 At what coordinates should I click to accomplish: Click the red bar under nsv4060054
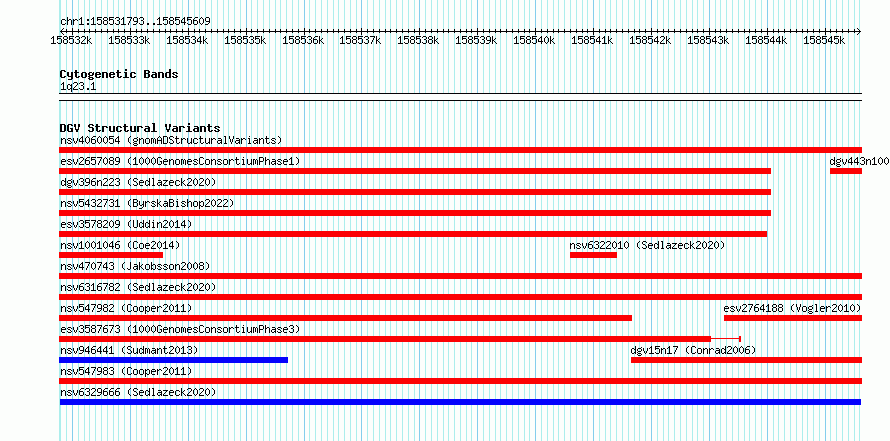tap(460, 150)
